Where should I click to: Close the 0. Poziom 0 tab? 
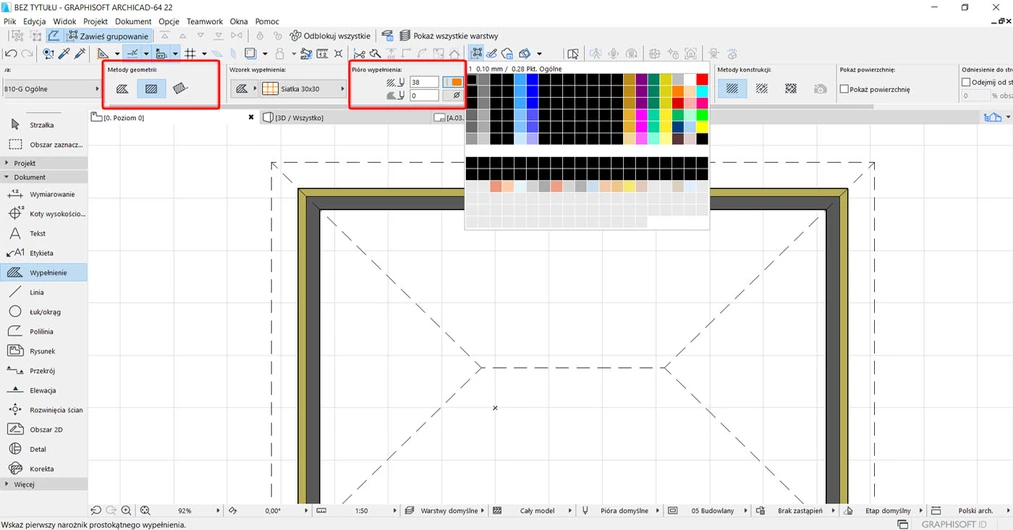coord(251,118)
